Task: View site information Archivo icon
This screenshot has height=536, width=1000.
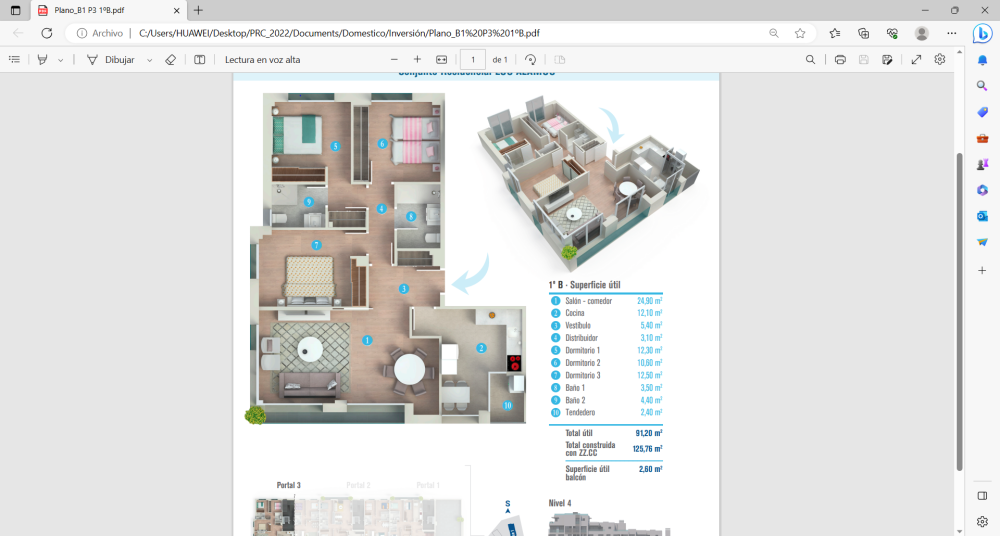Action: click(99, 33)
